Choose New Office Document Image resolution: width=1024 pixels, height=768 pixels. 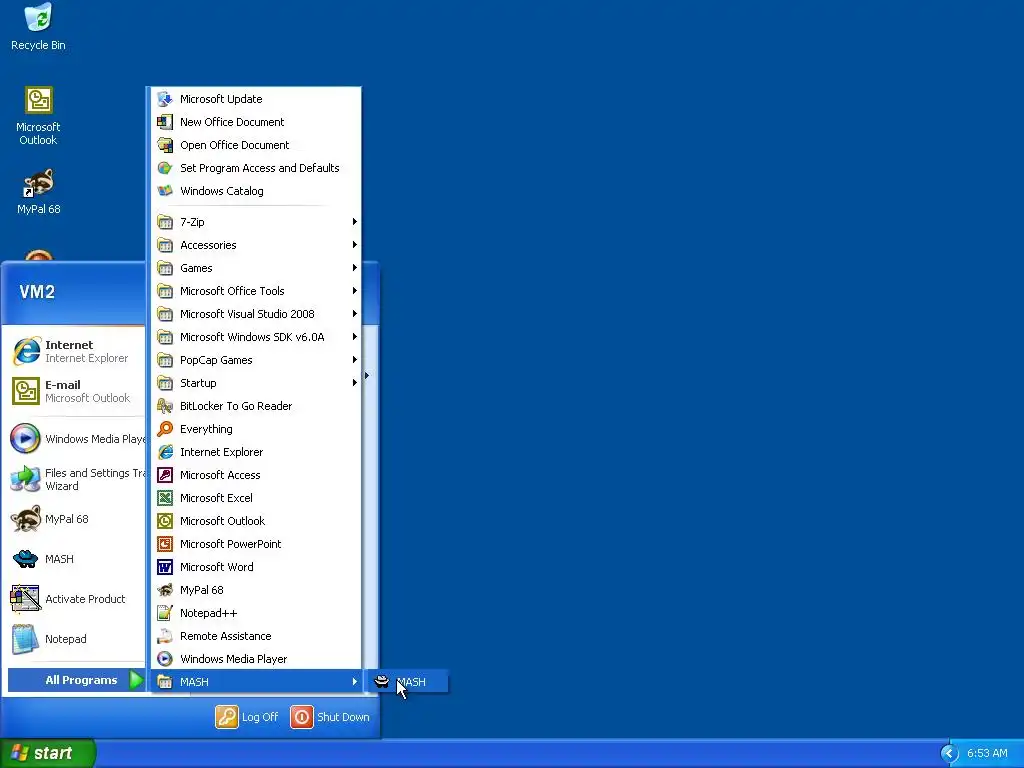coord(256,122)
